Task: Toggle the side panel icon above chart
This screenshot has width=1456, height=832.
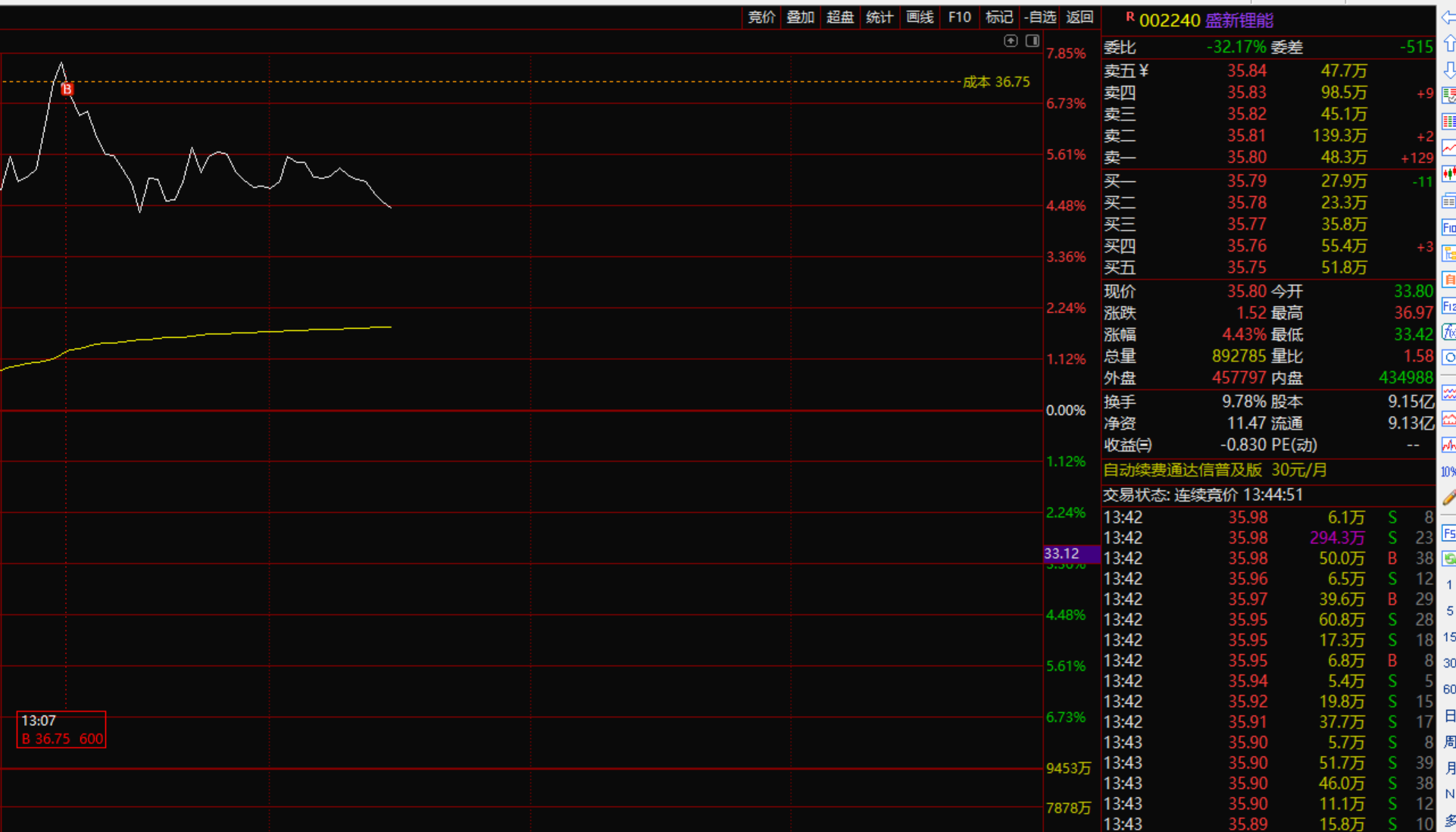Action: 1033,41
